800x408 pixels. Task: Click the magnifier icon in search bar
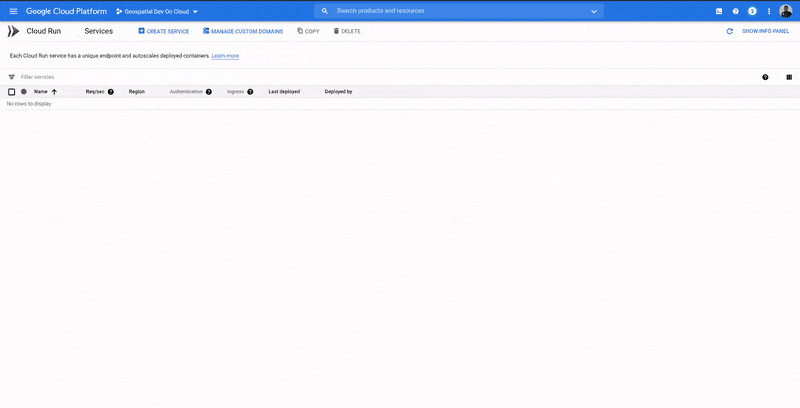point(324,11)
